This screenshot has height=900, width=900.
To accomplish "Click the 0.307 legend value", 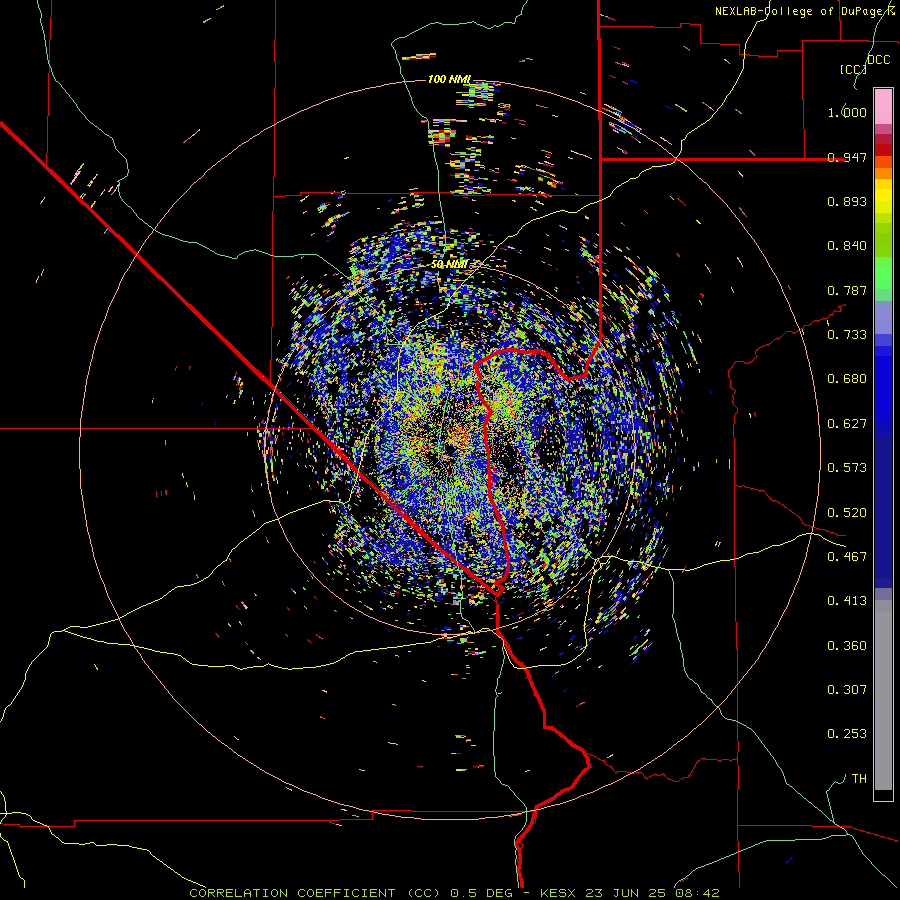I will coord(847,690).
